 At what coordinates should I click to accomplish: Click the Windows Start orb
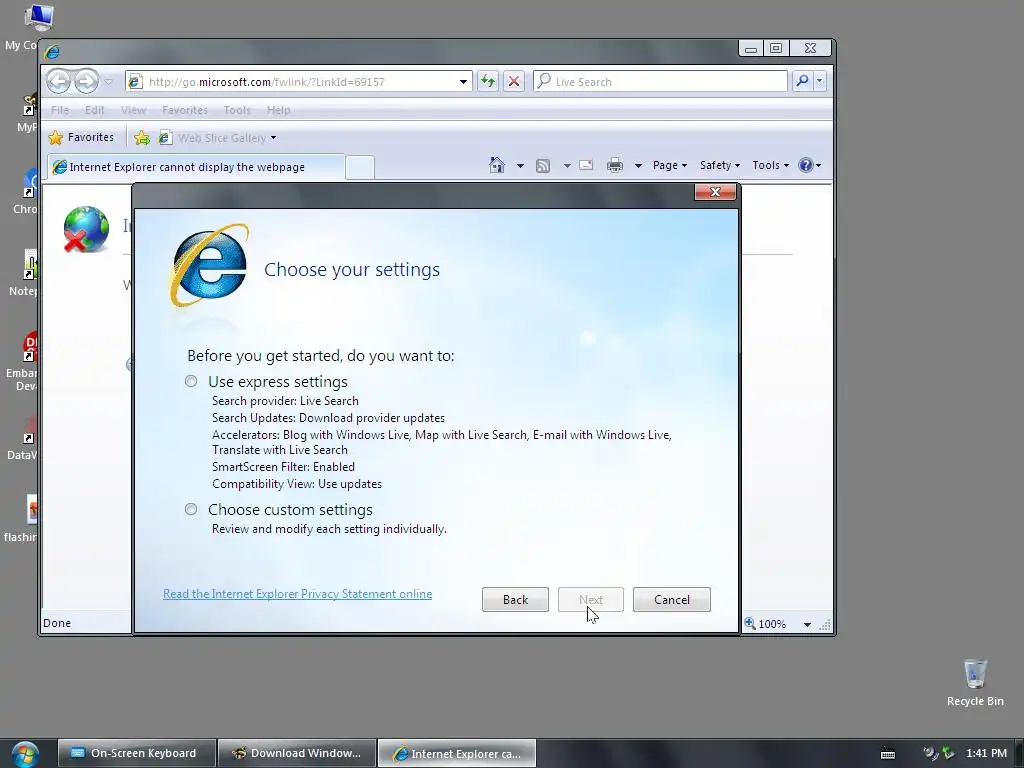click(25, 754)
